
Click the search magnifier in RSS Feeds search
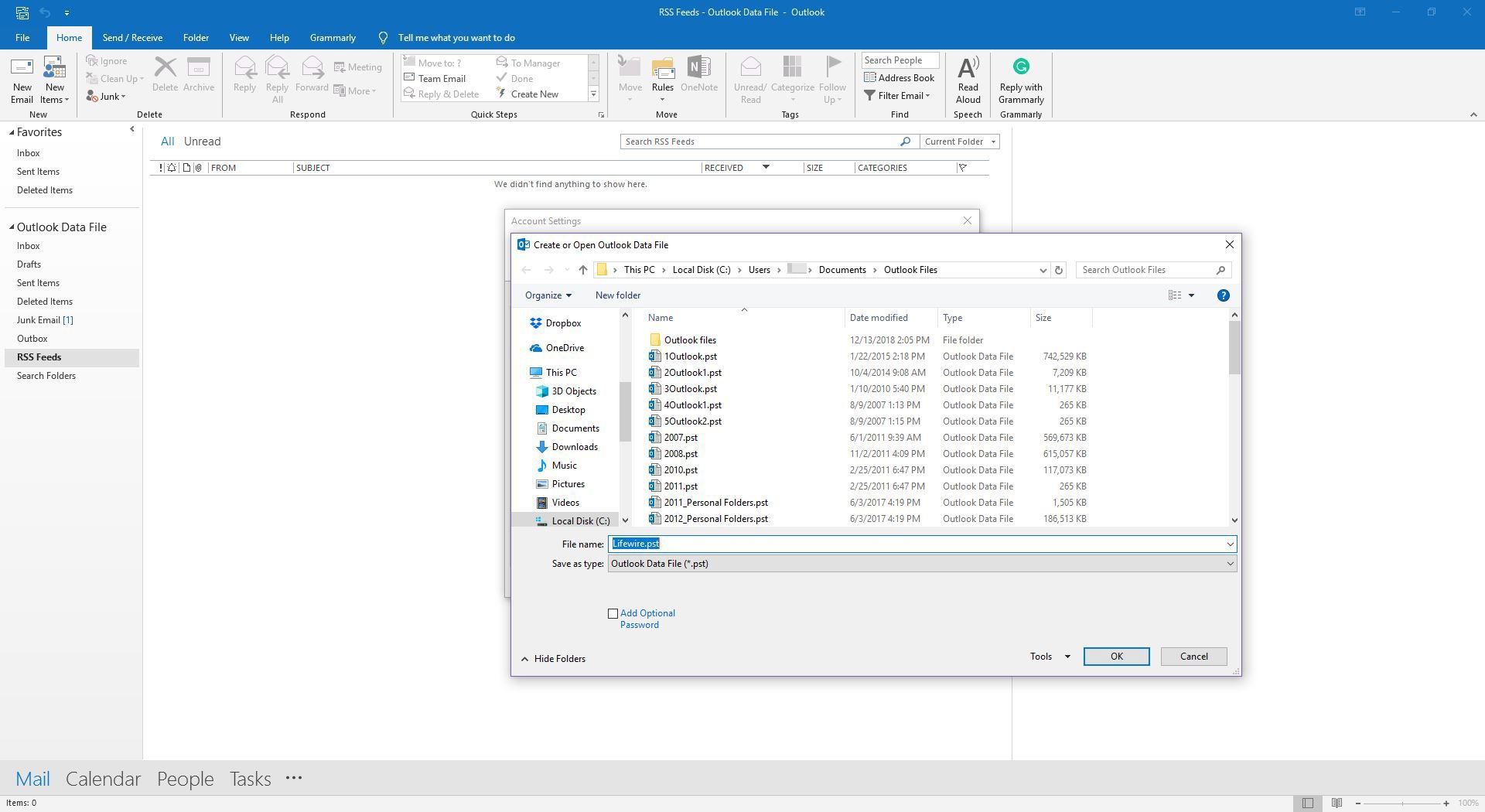(905, 142)
